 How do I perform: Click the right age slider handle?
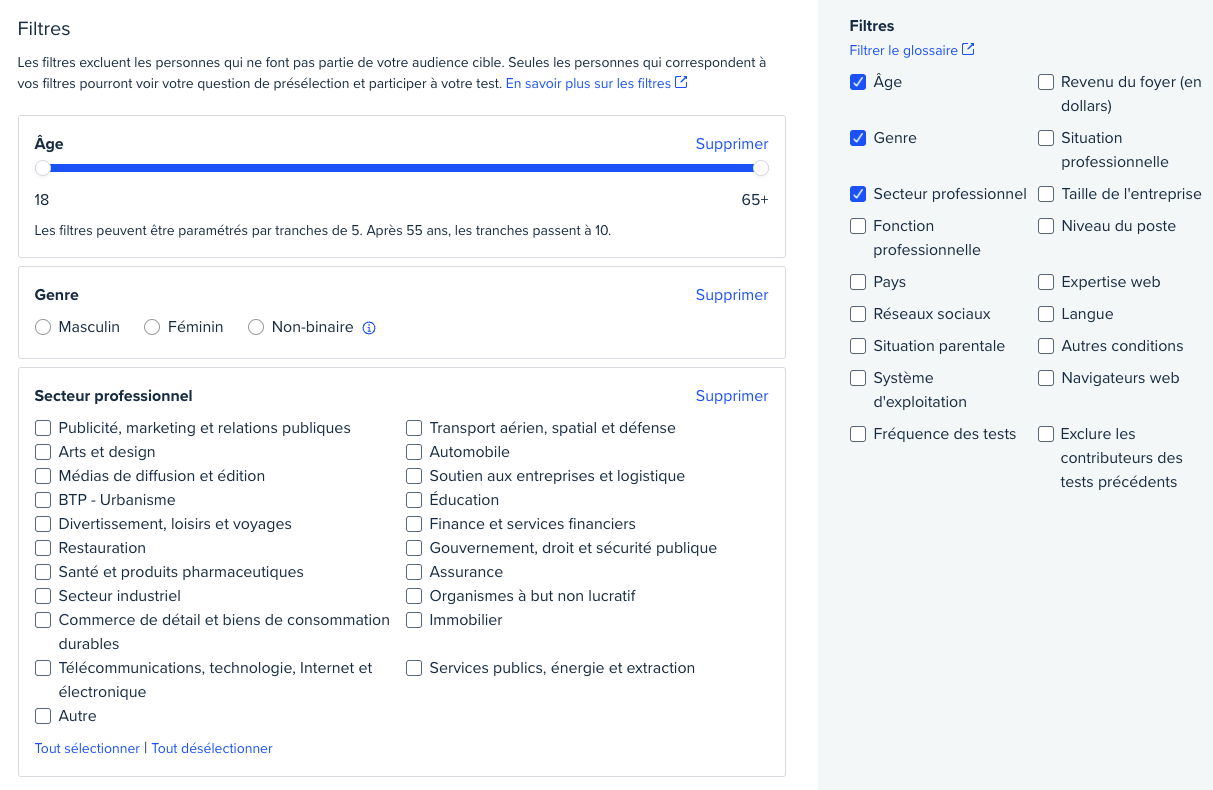tap(761, 168)
